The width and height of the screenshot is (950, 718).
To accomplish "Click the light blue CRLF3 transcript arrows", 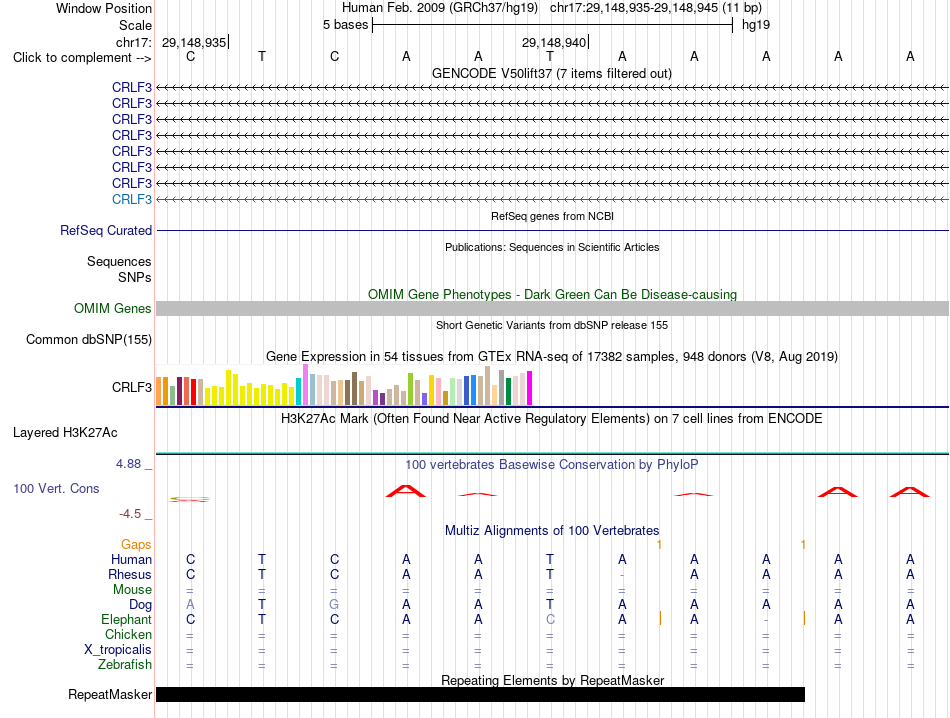I will pyautogui.click(x=553, y=199).
